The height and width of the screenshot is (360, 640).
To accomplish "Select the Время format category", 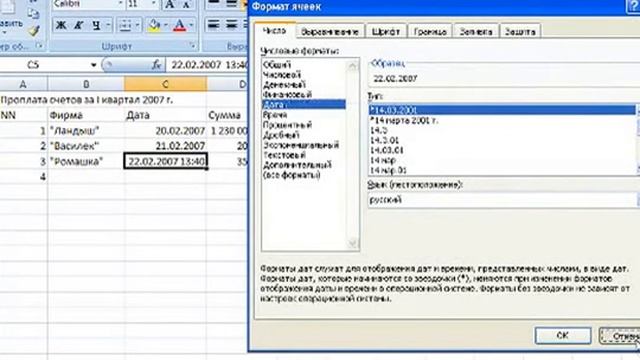I will point(275,115).
